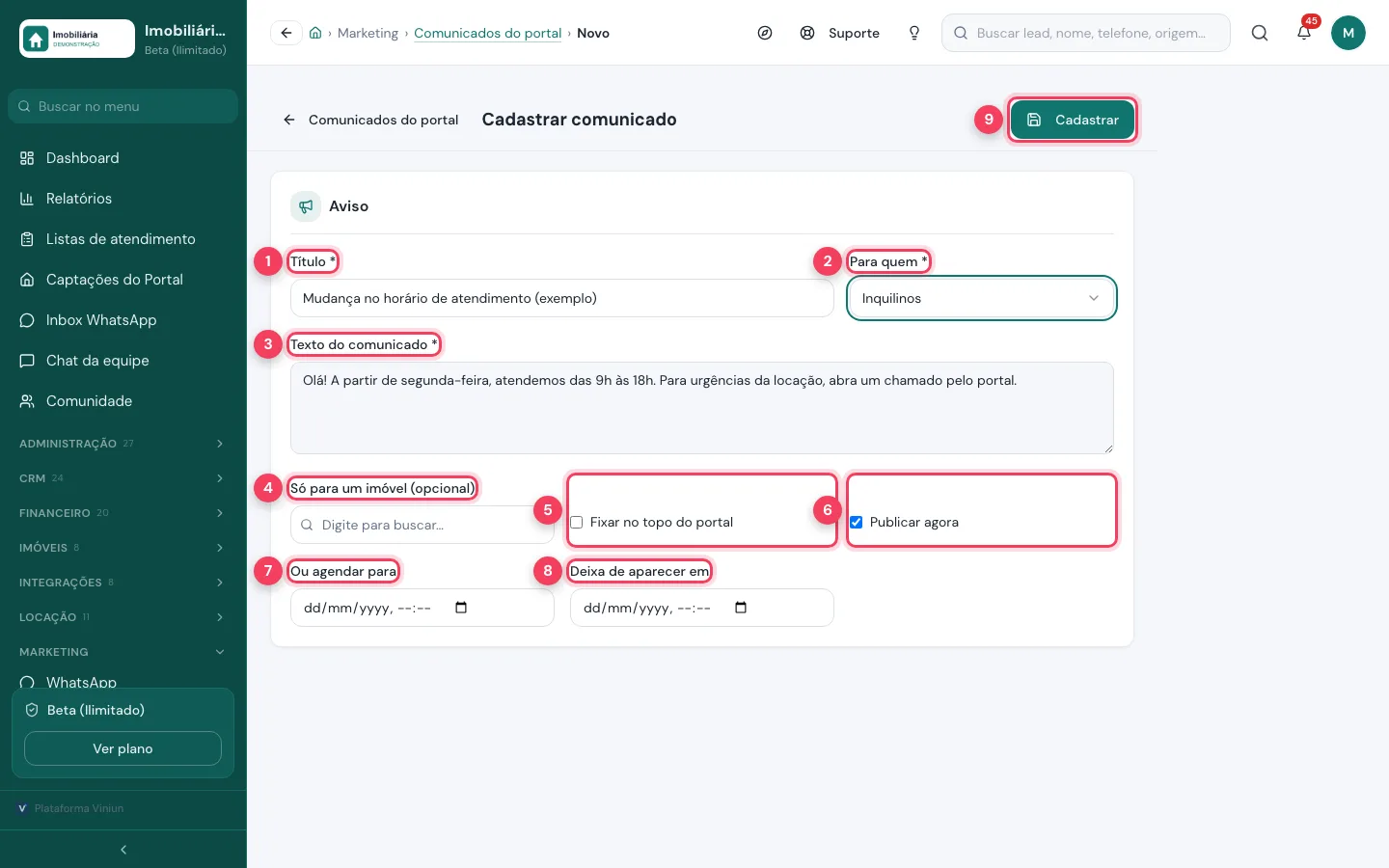Screen dimensions: 1389x868
Task: Expand the Locação menu section
Action: (x=123, y=617)
